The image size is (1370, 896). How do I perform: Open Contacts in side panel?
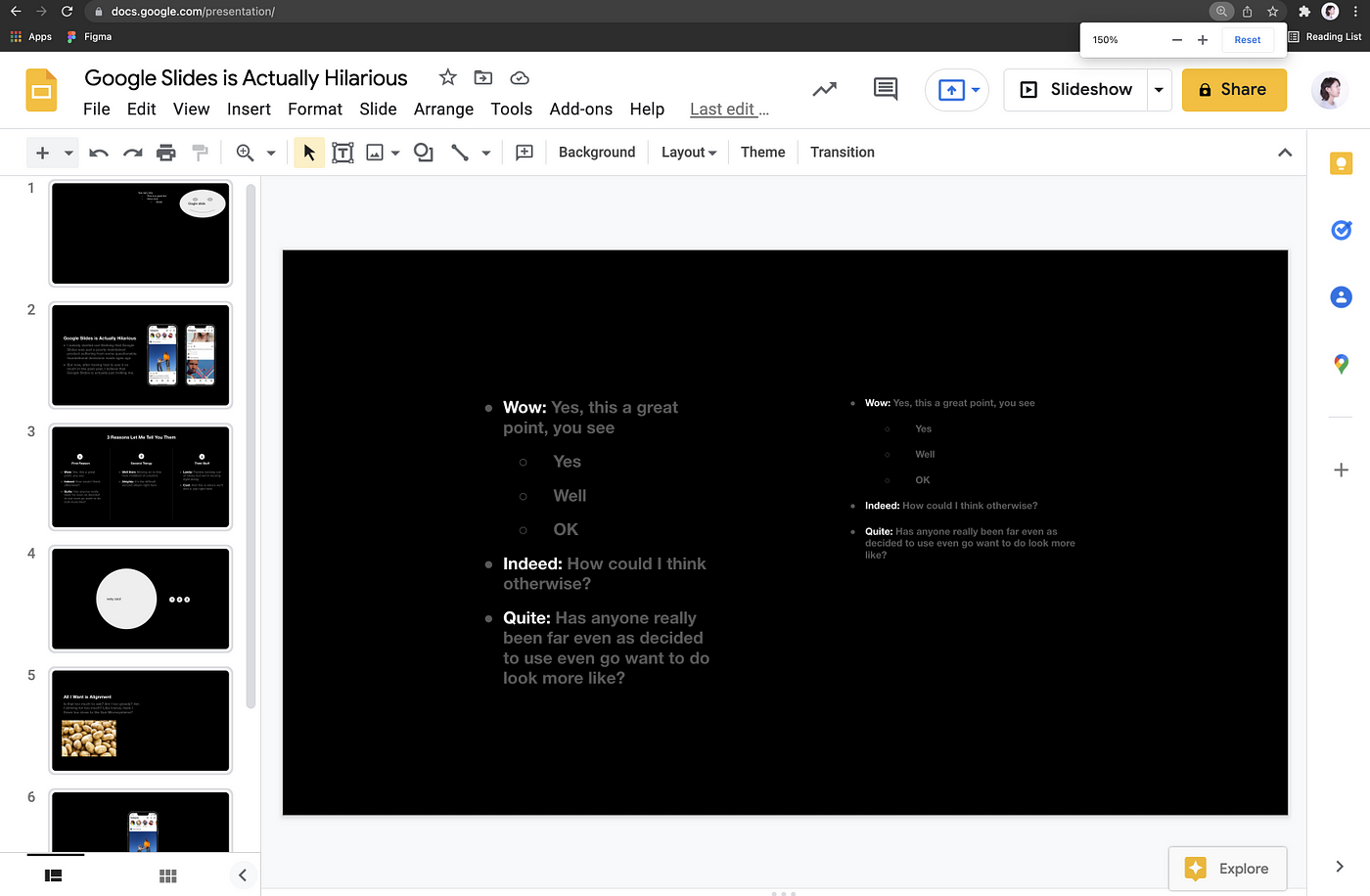point(1342,297)
